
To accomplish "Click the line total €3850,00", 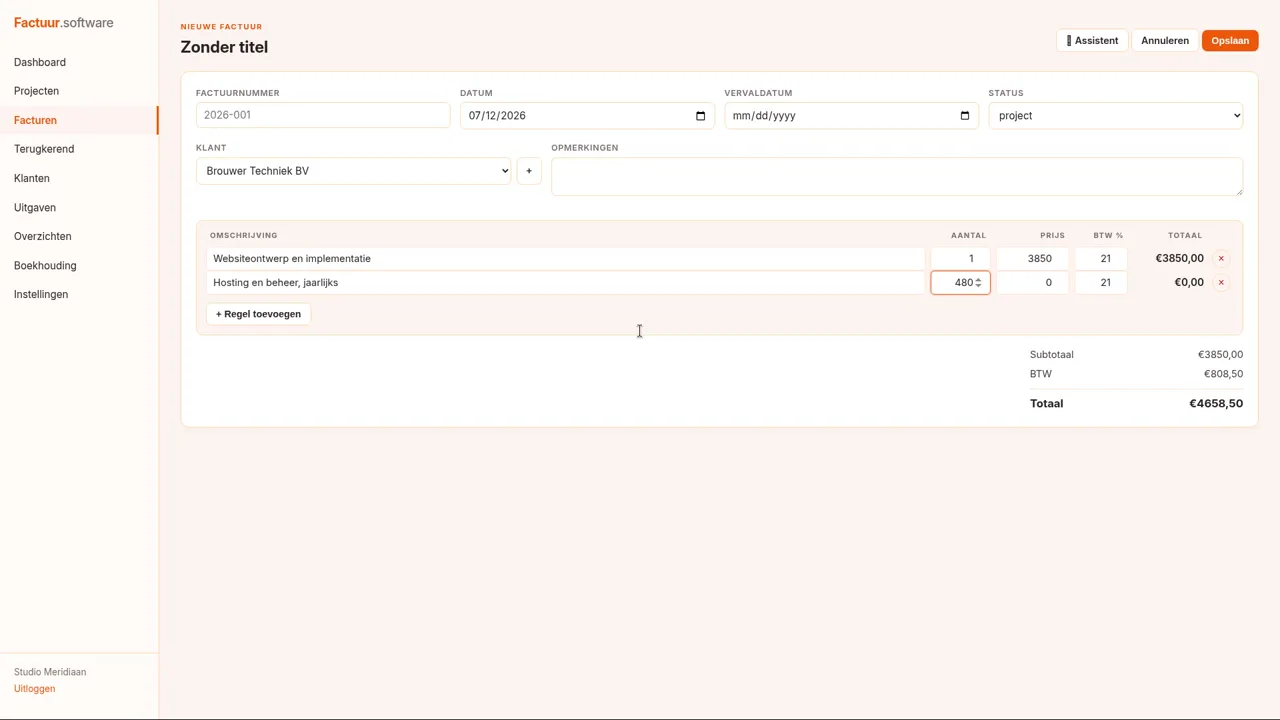I will pos(1179,258).
